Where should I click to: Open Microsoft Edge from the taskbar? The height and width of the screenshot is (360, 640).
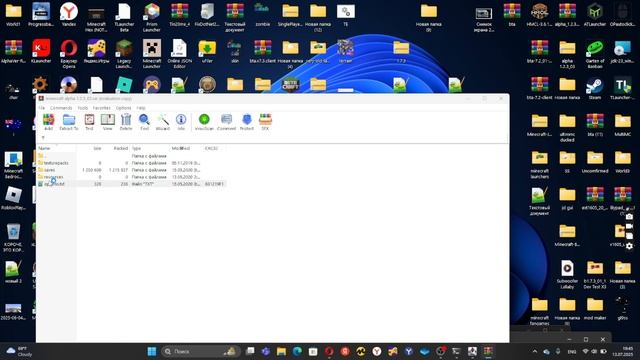(x=297, y=351)
